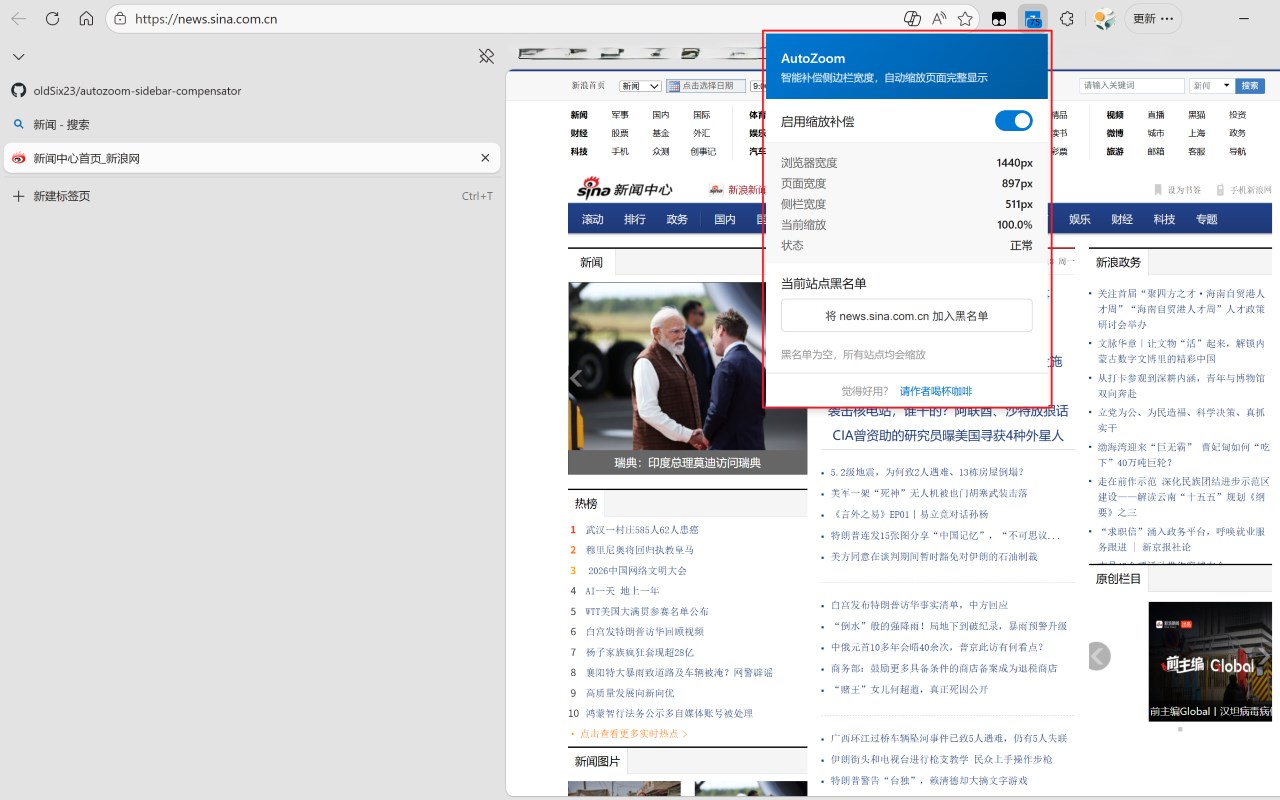Open the Extensions puzzle piece menu
This screenshot has width=1280, height=800.
(1066, 19)
